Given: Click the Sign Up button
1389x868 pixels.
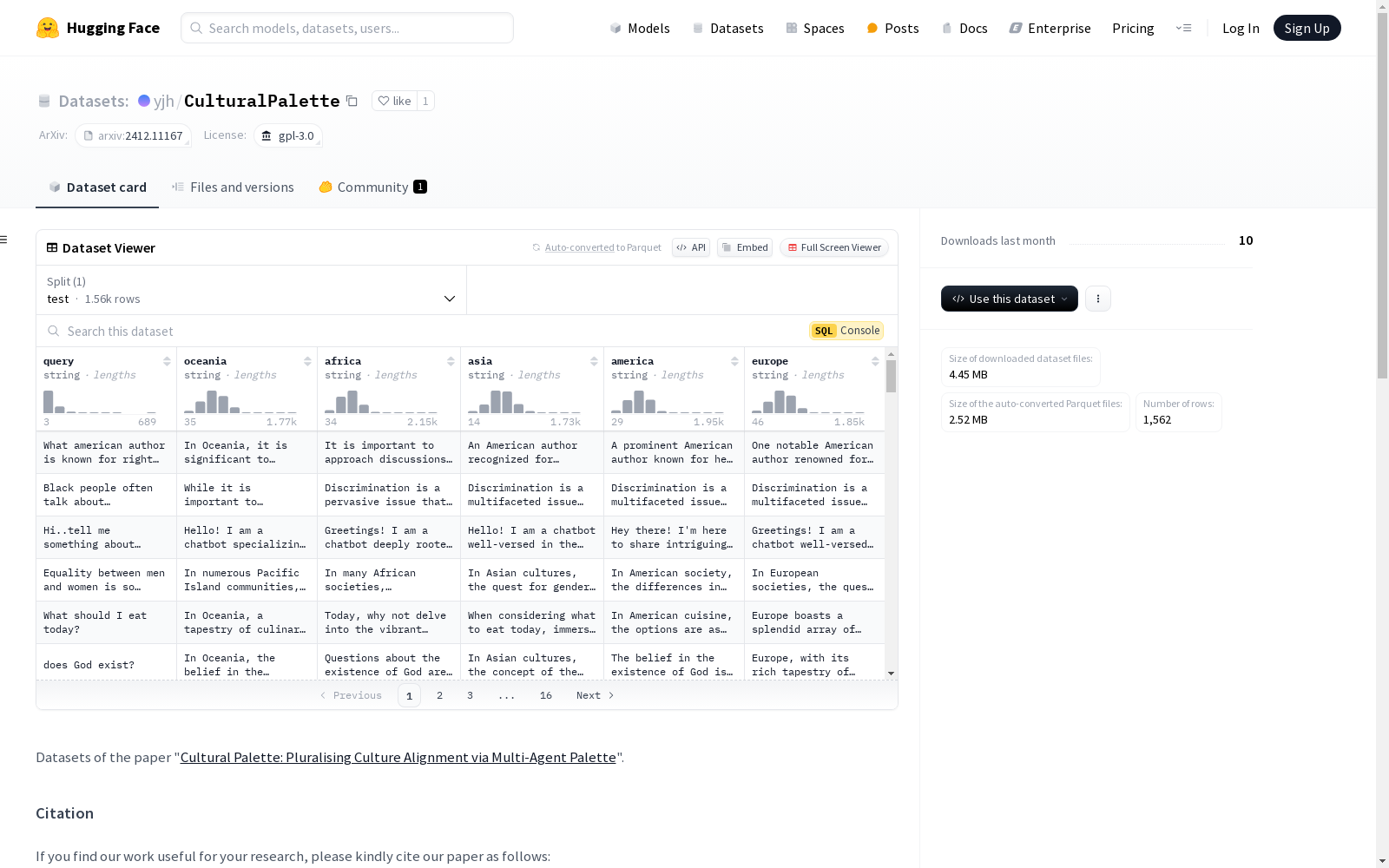Looking at the screenshot, I should pos(1307,28).
